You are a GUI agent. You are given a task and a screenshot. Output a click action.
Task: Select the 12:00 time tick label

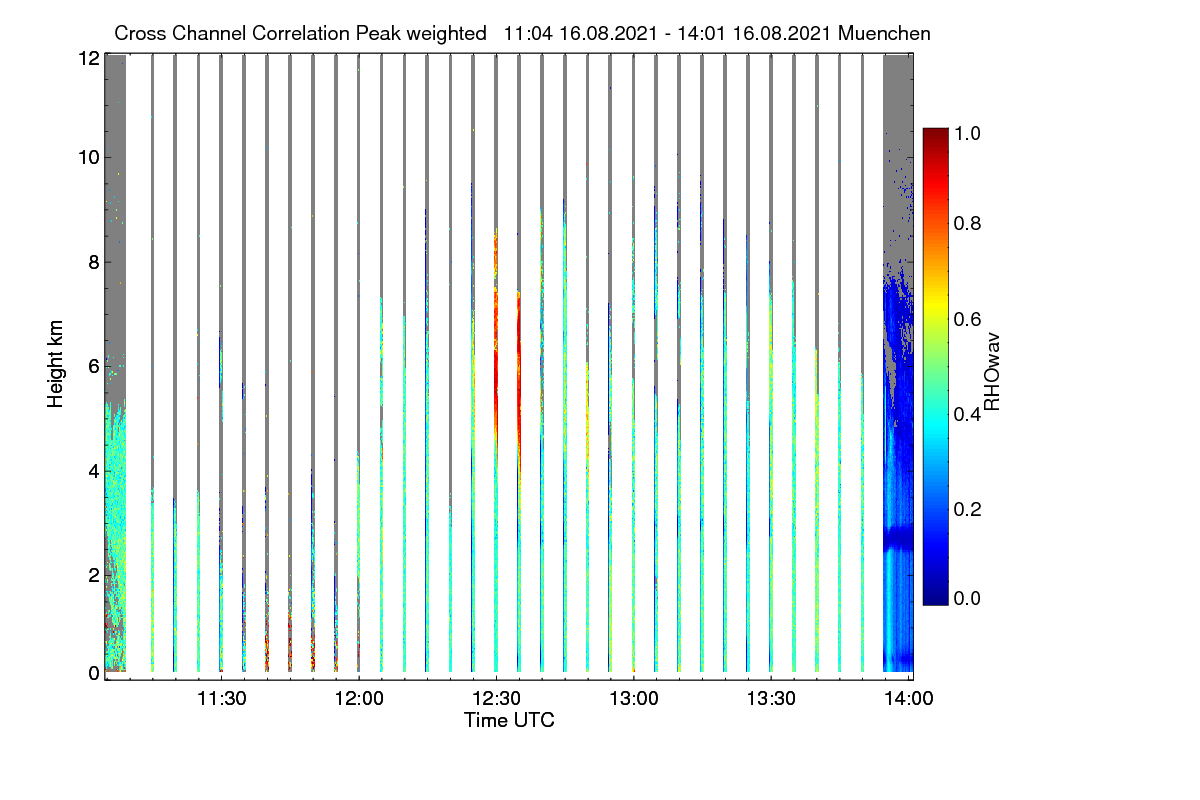click(358, 698)
